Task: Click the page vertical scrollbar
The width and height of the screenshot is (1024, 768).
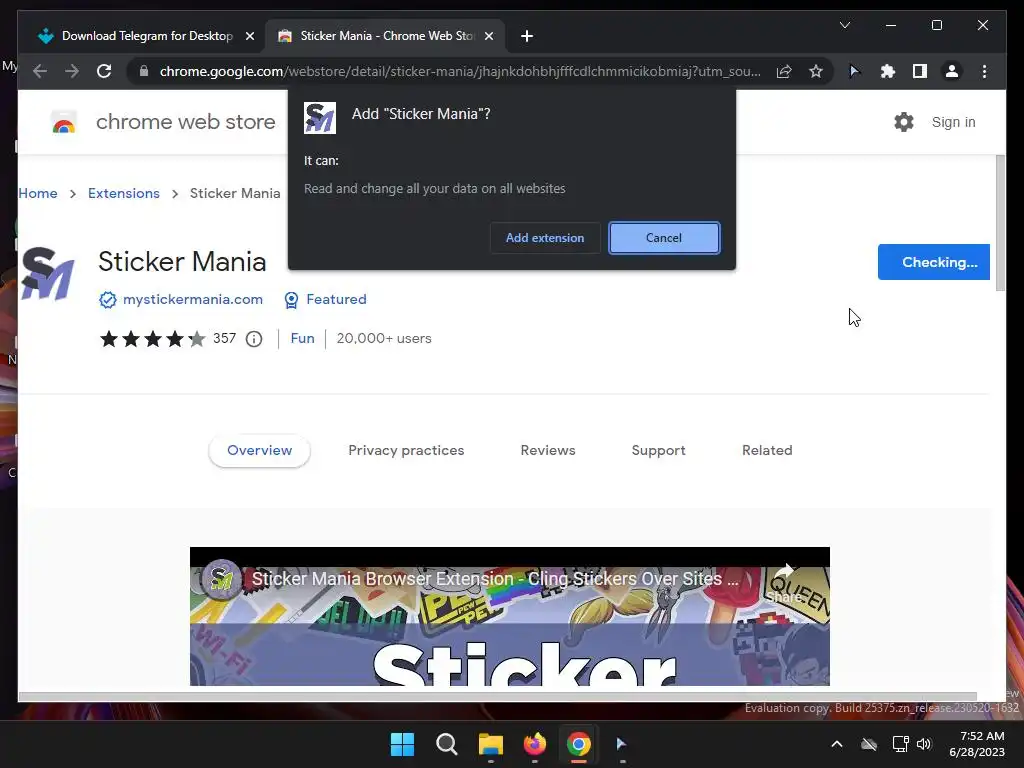Action: coord(999,224)
